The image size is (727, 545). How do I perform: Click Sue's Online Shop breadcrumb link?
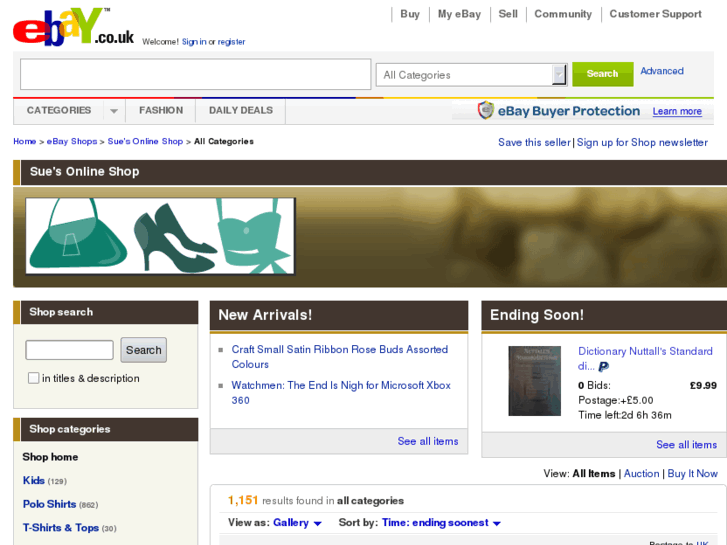pyautogui.click(x=145, y=141)
